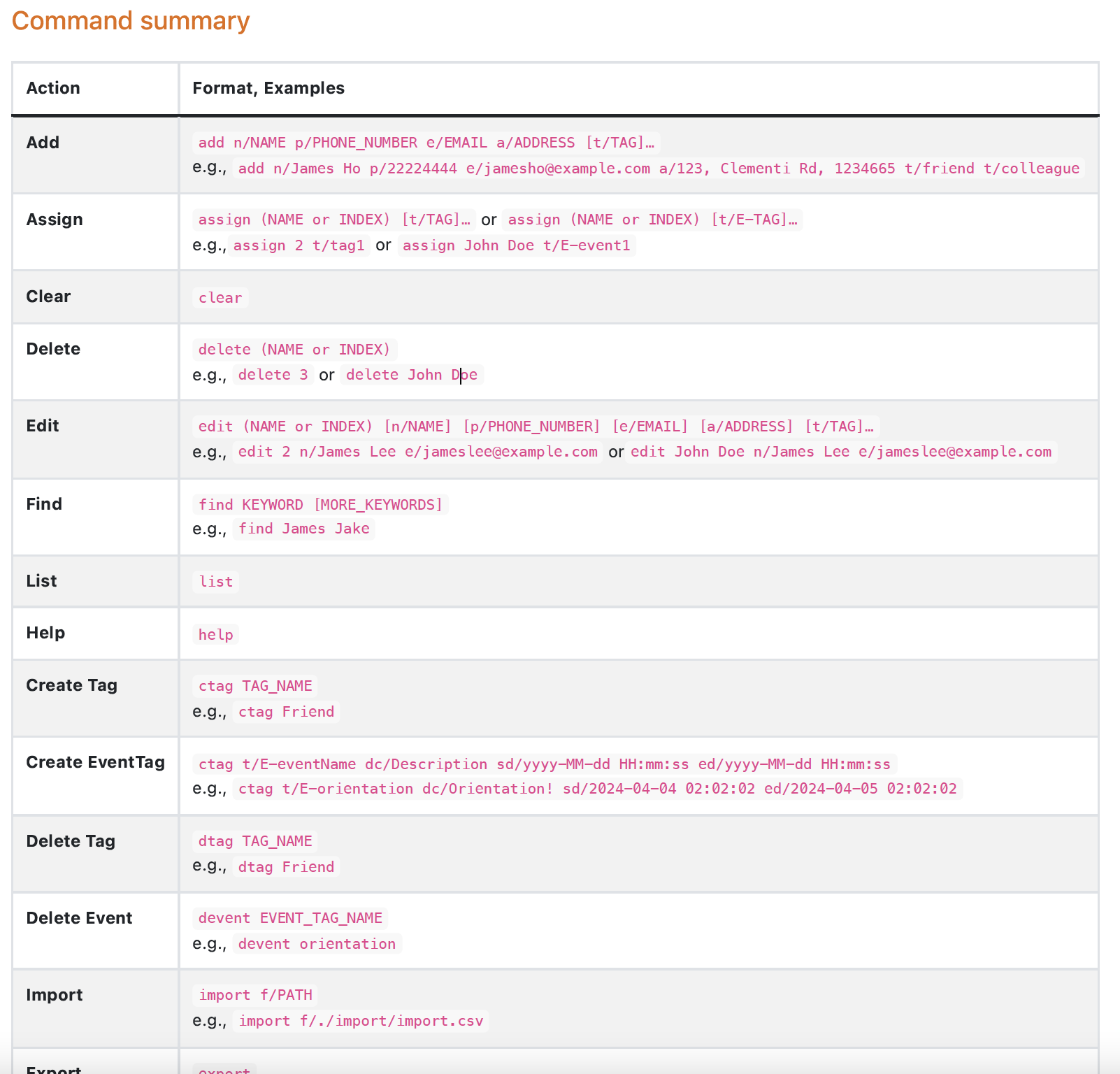The height and width of the screenshot is (1074, 1120).
Task: Click the 'clear' command code
Action: click(x=220, y=298)
